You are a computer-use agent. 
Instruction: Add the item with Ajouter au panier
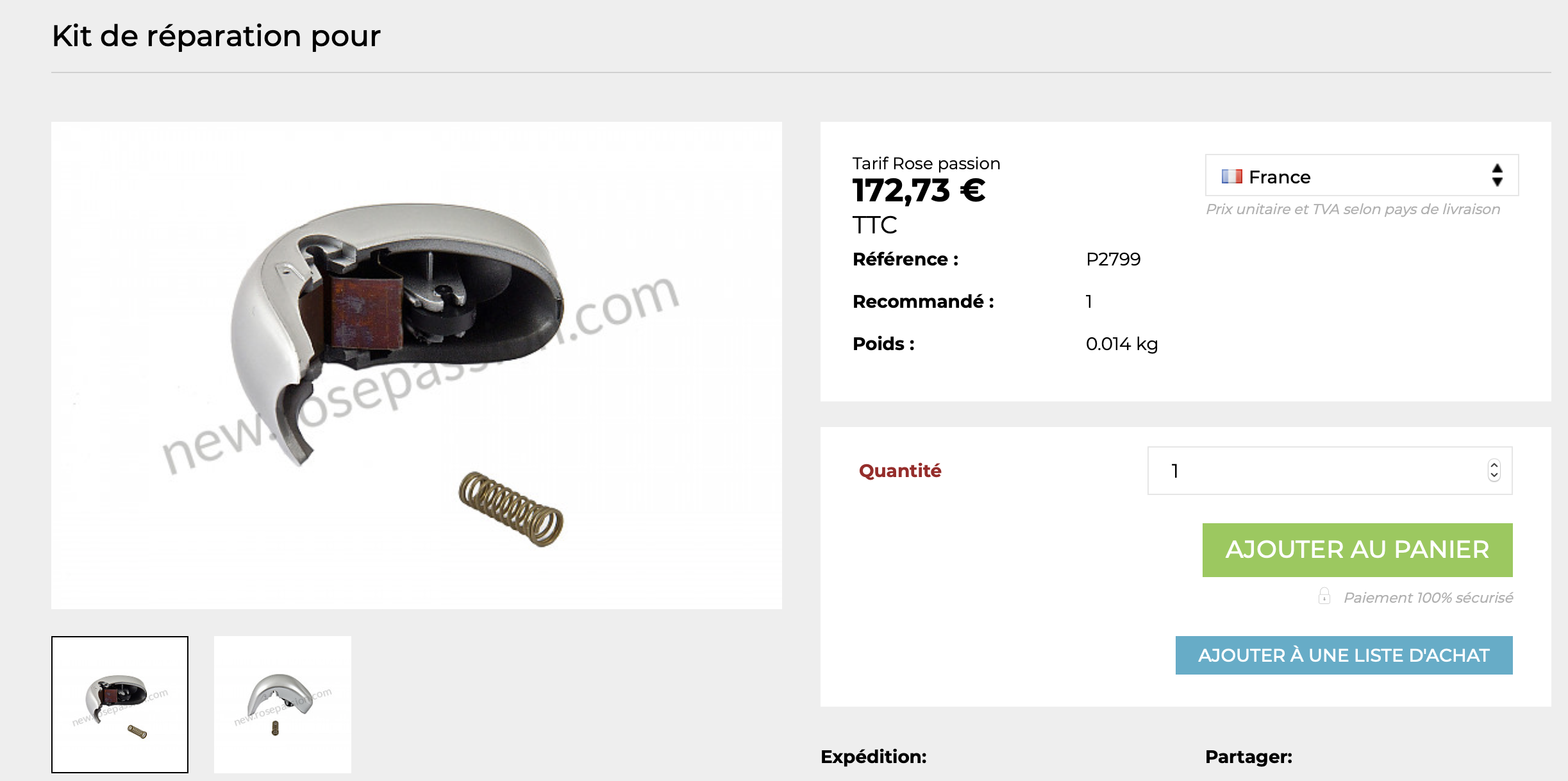pos(1357,550)
